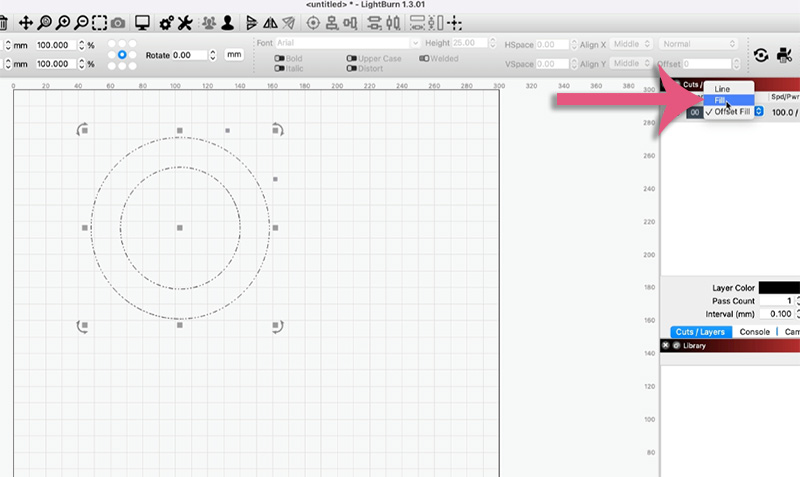Choose Fill in the mode popup menu

coord(720,100)
